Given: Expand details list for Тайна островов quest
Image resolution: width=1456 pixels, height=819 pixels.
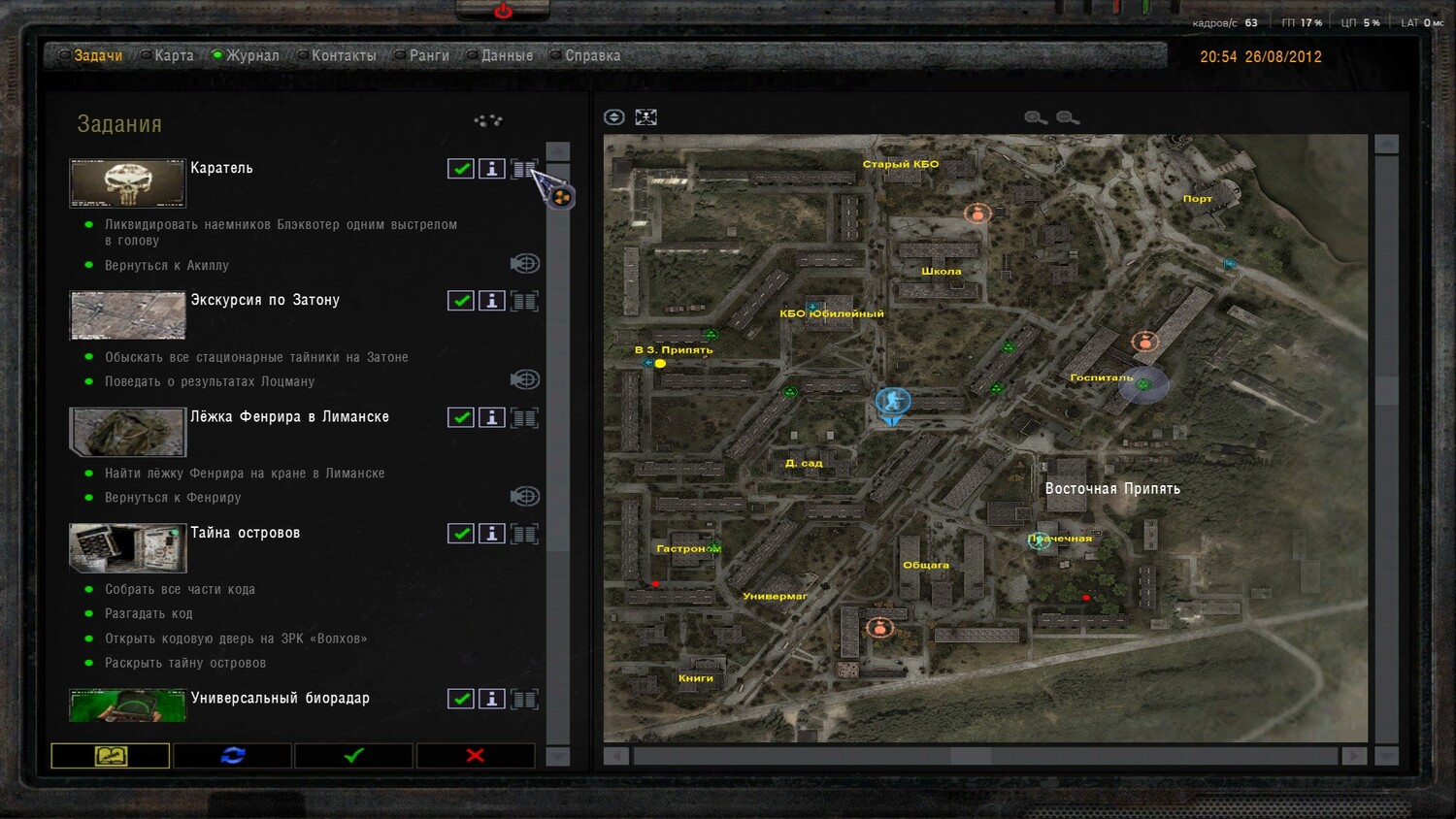Looking at the screenshot, I should (x=525, y=534).
